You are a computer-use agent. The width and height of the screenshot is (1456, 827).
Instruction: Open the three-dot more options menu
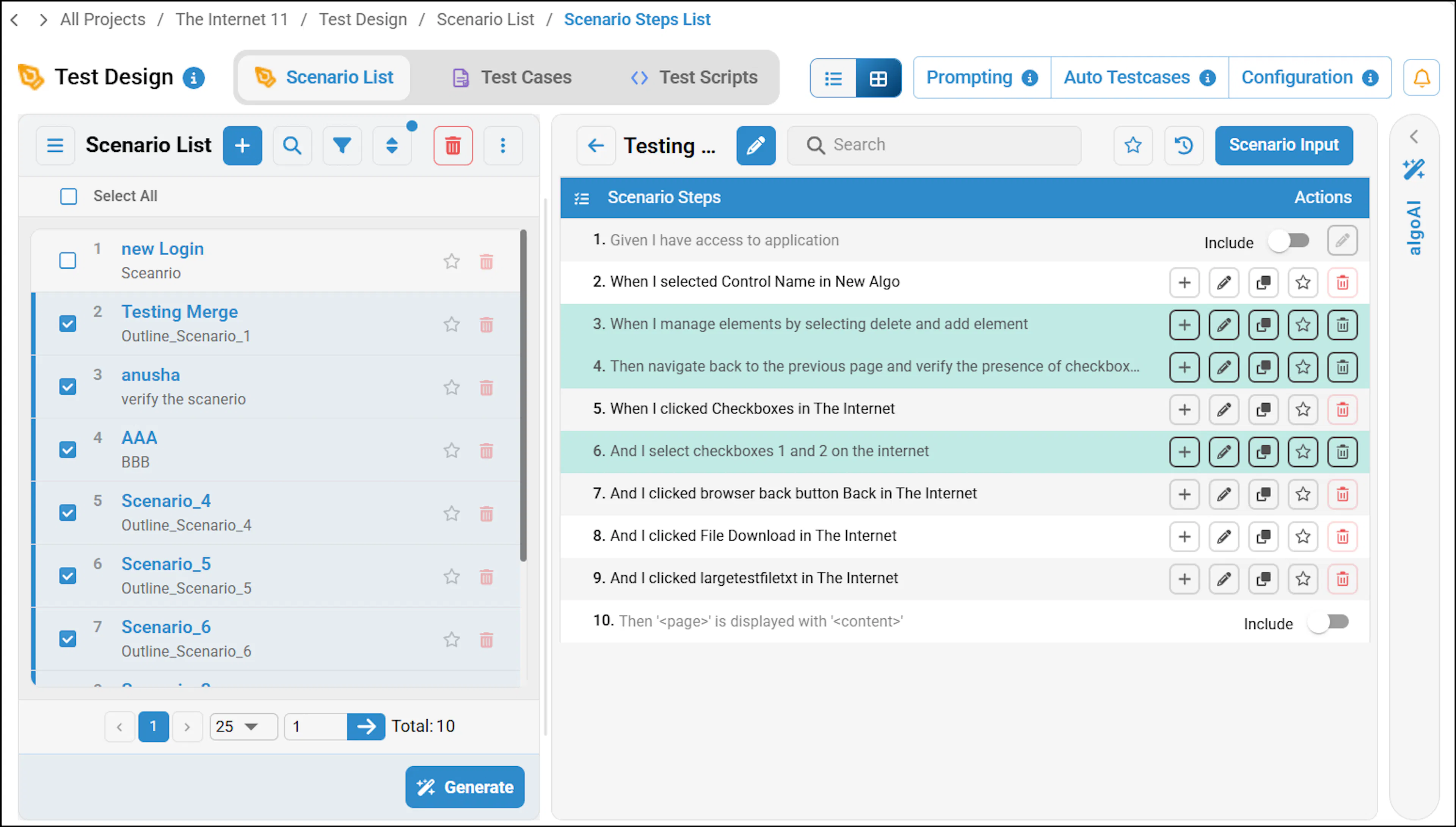[502, 145]
